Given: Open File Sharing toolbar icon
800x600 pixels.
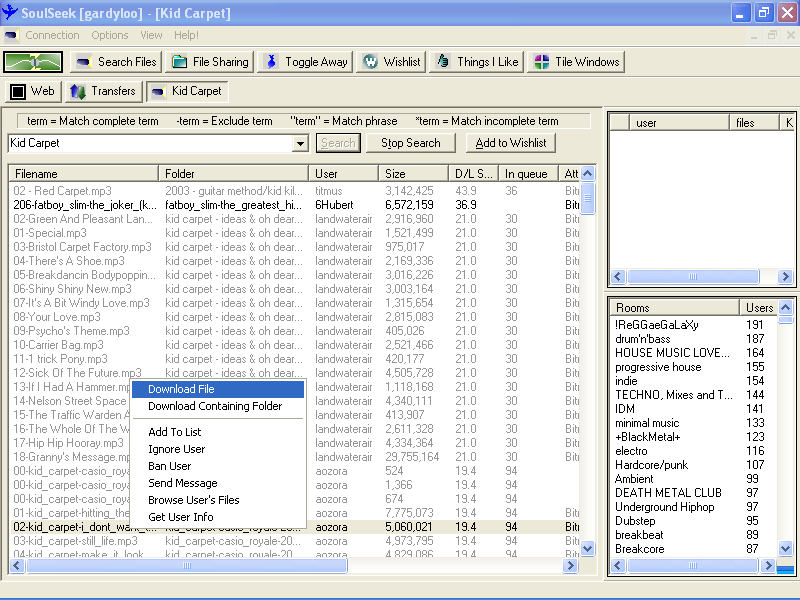Looking at the screenshot, I should tap(178, 62).
